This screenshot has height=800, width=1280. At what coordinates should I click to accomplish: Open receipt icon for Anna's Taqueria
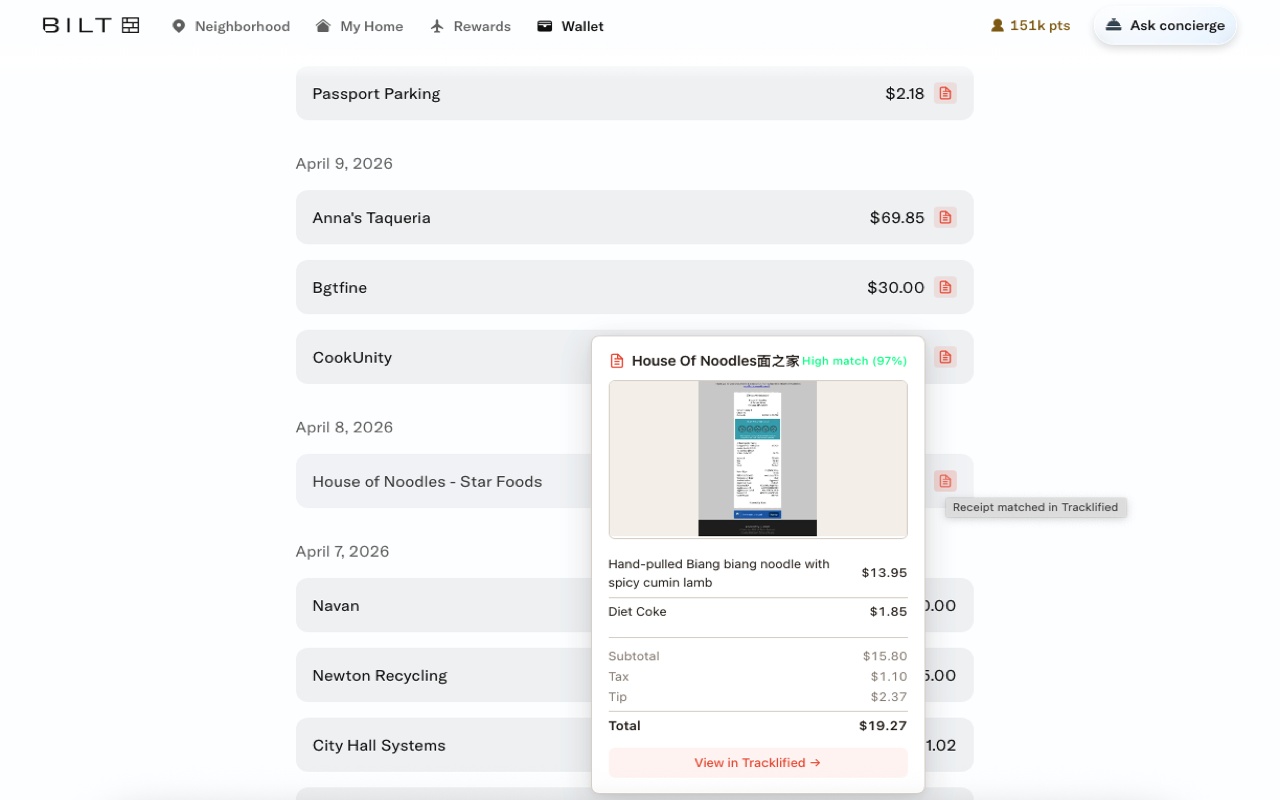(x=945, y=217)
